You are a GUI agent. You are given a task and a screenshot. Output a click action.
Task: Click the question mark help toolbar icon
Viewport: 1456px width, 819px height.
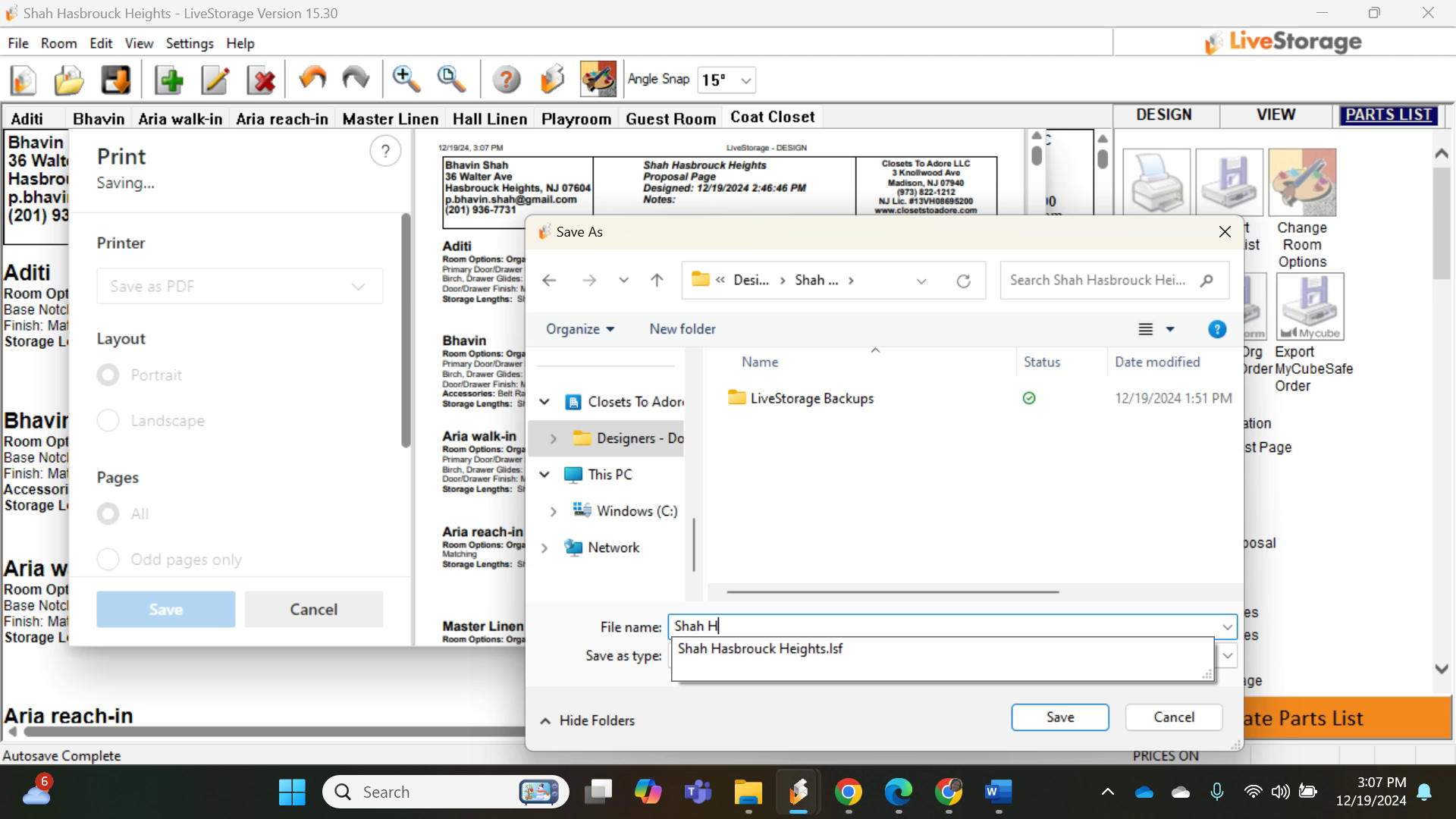506,80
